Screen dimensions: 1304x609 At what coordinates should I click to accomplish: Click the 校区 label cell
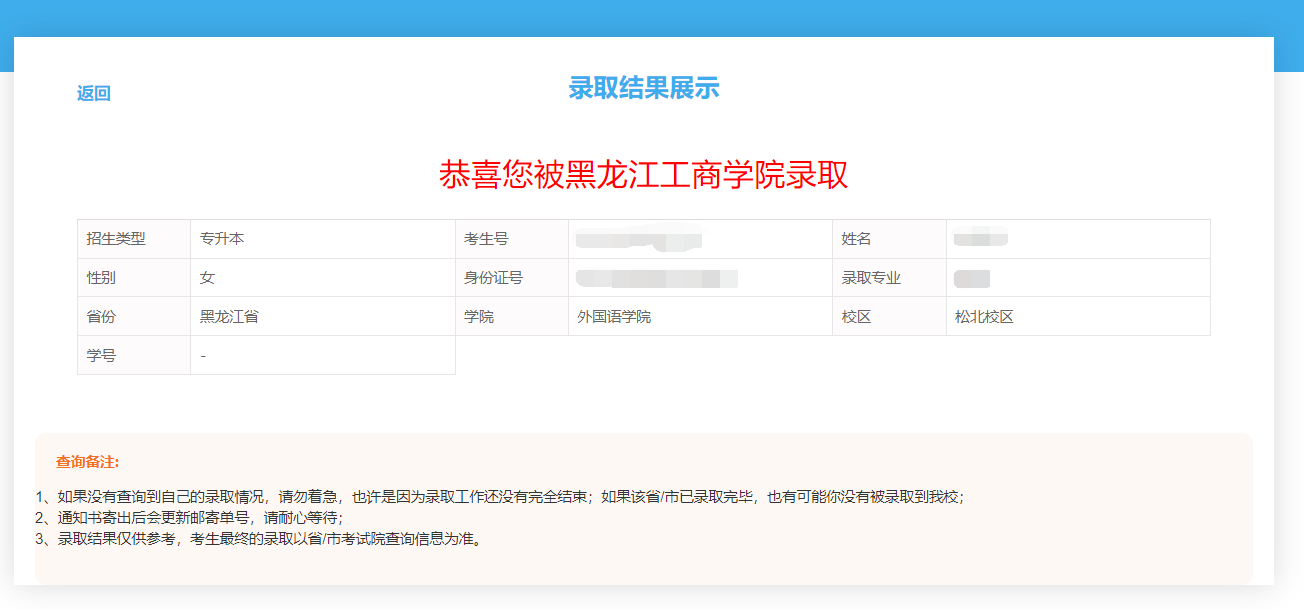coord(890,317)
